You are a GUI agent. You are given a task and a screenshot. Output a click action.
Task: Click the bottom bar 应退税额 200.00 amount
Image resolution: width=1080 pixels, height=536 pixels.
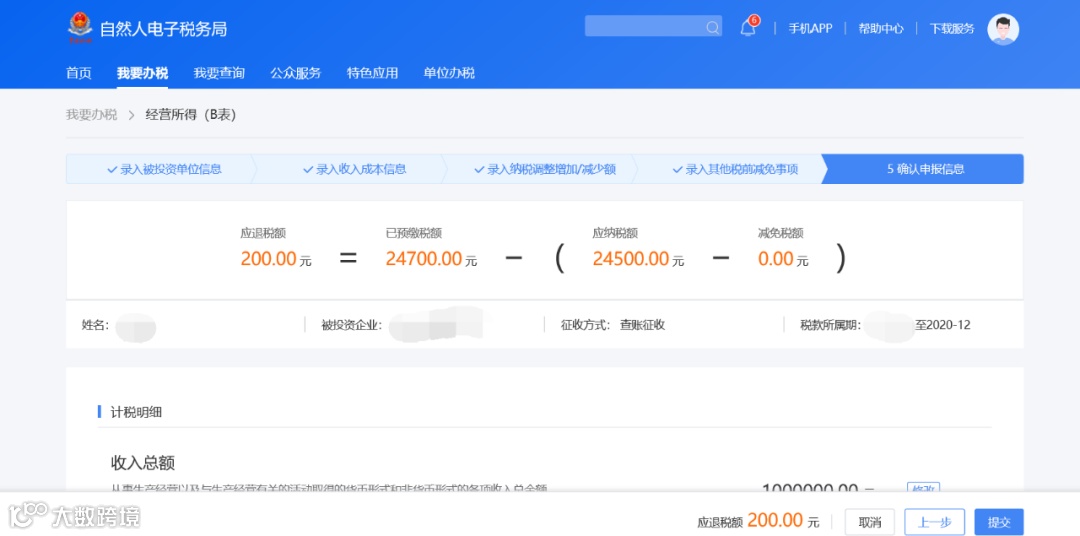[x=775, y=520]
